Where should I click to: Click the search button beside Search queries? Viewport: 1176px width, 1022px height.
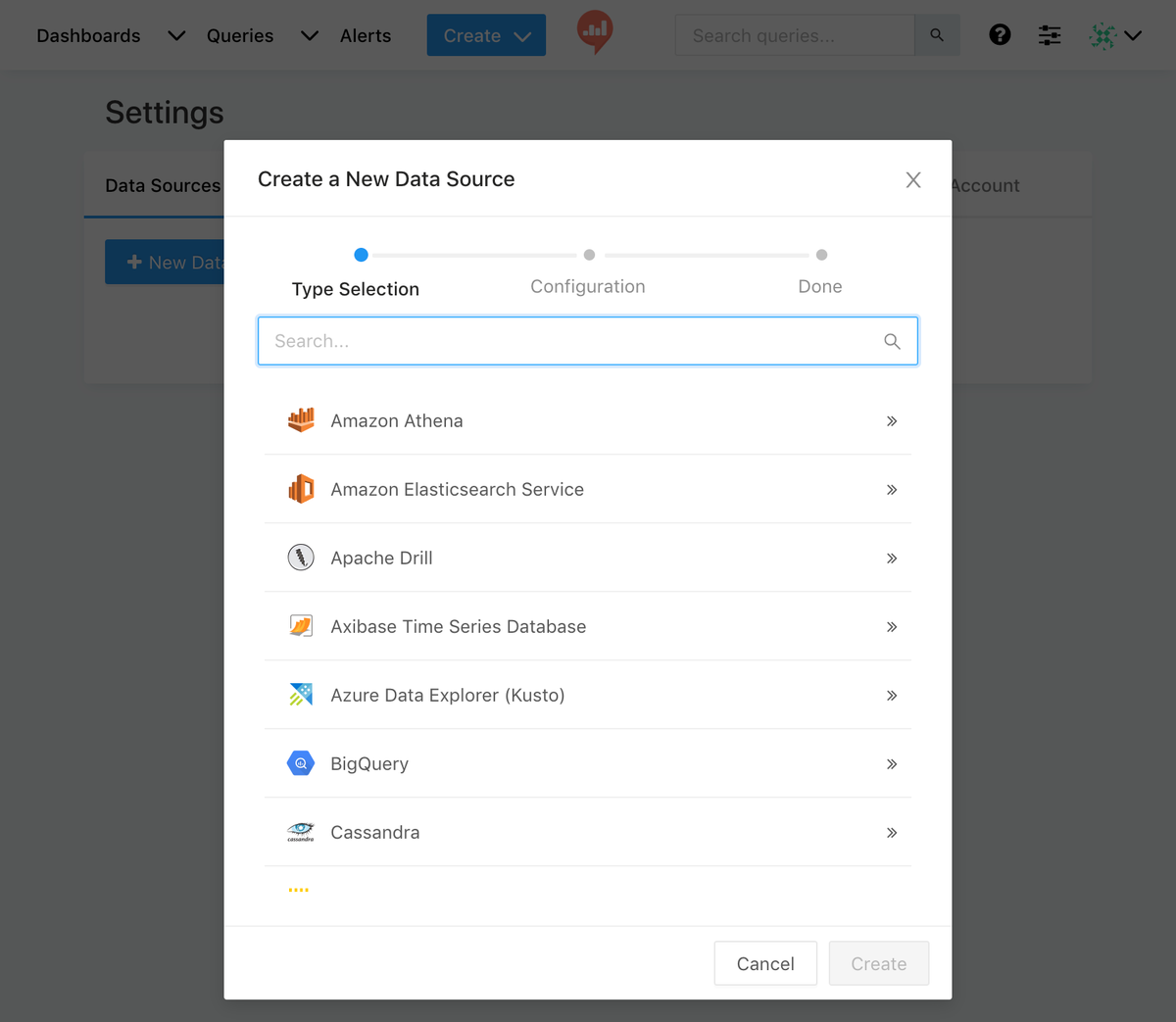[937, 35]
